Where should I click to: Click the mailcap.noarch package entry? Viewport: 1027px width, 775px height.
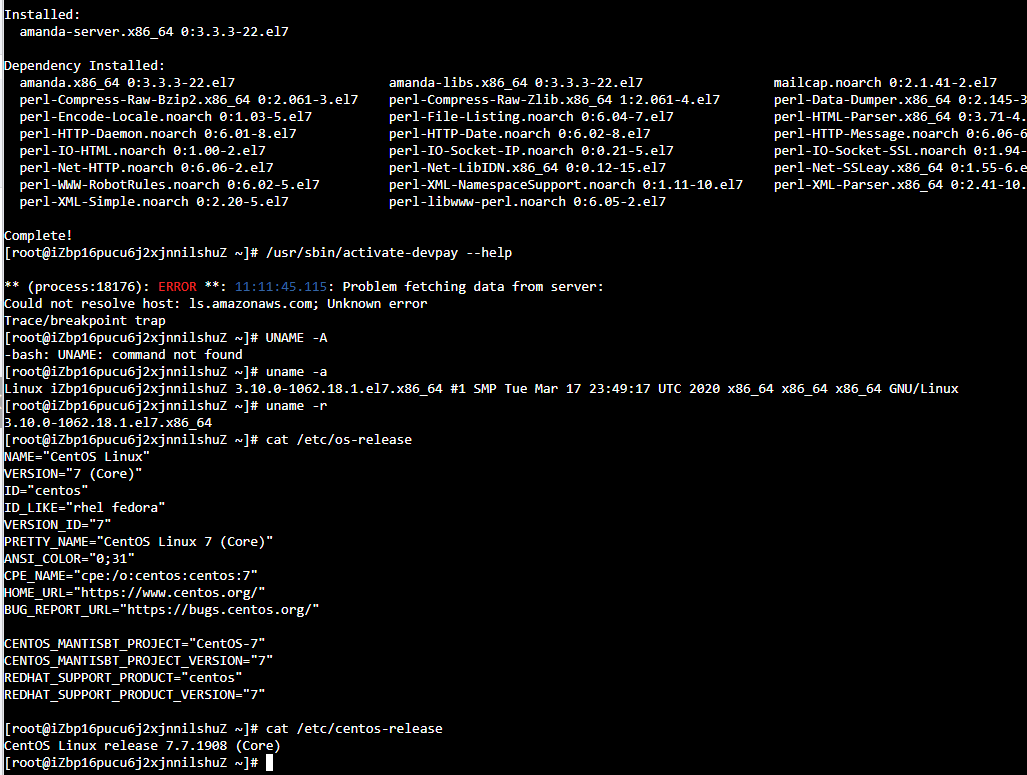pos(885,83)
